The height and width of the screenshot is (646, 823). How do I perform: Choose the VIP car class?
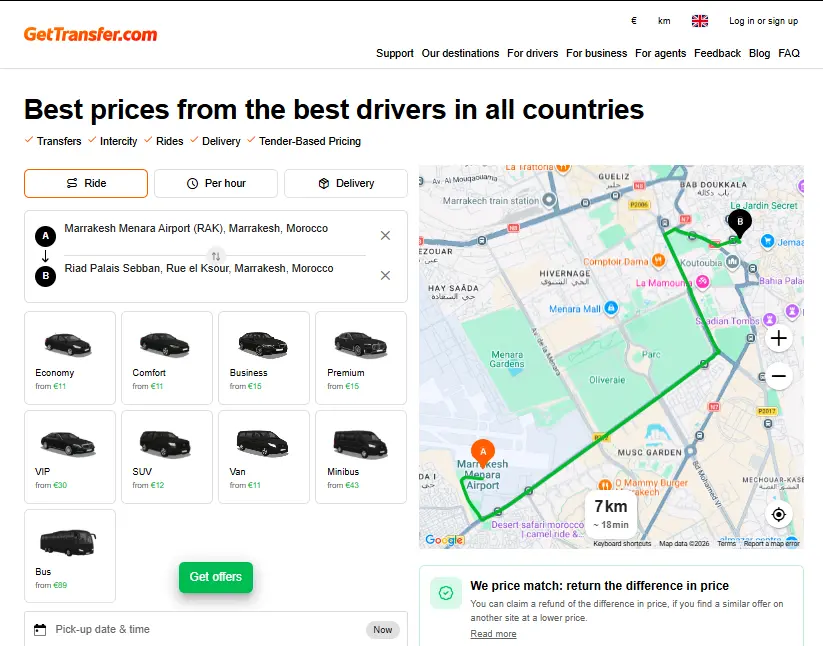70,457
